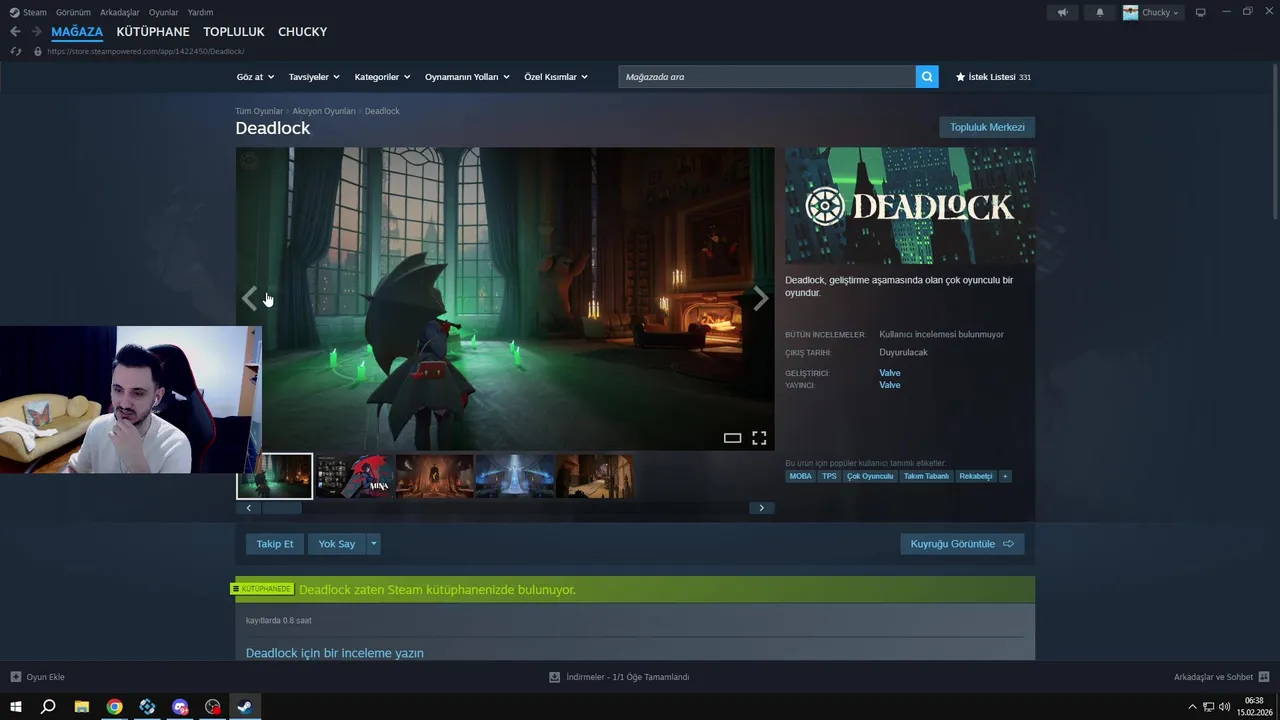Click the Aksiyon Oyunları breadcrumb

pos(324,111)
